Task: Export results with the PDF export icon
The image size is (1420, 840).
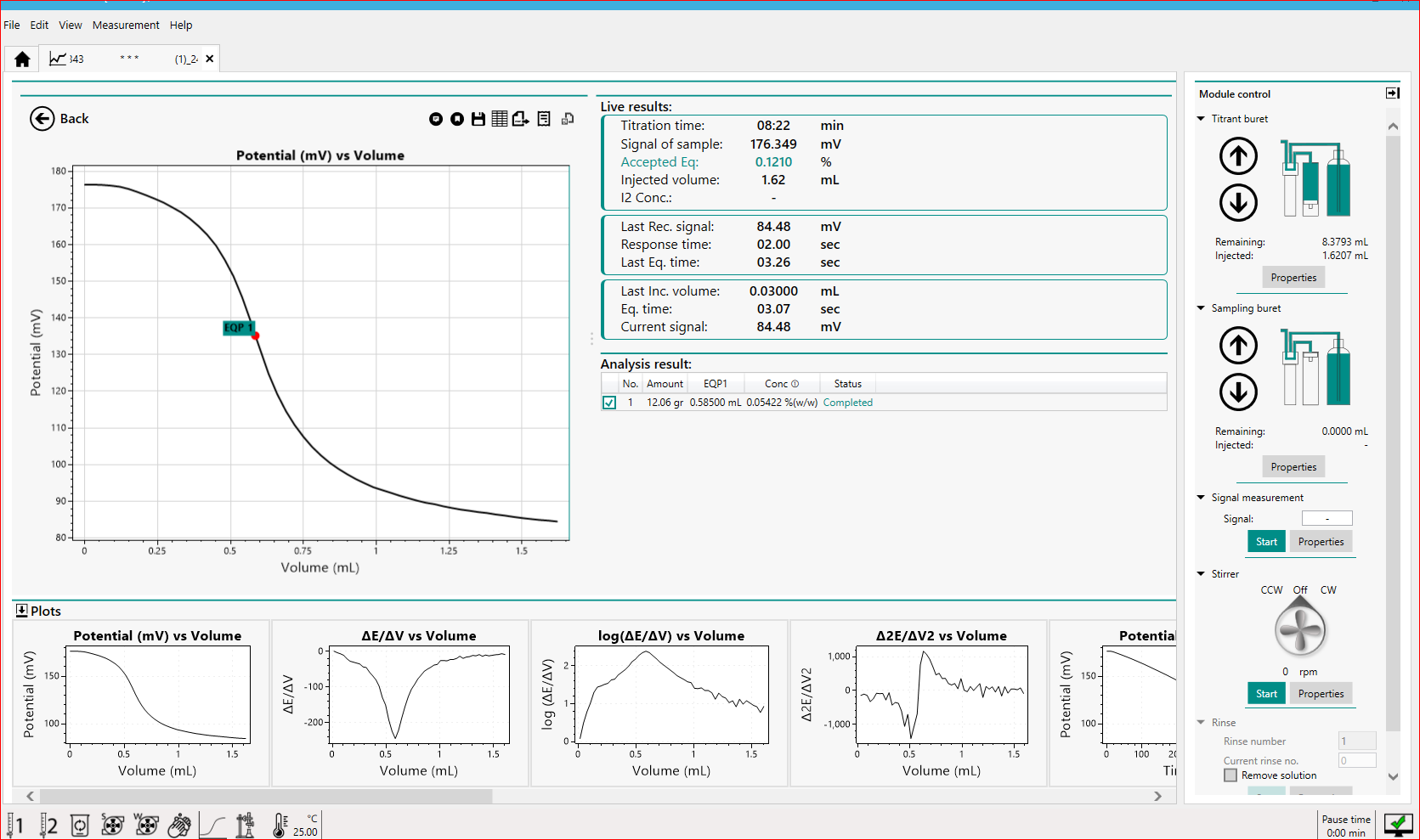Action: (x=520, y=119)
